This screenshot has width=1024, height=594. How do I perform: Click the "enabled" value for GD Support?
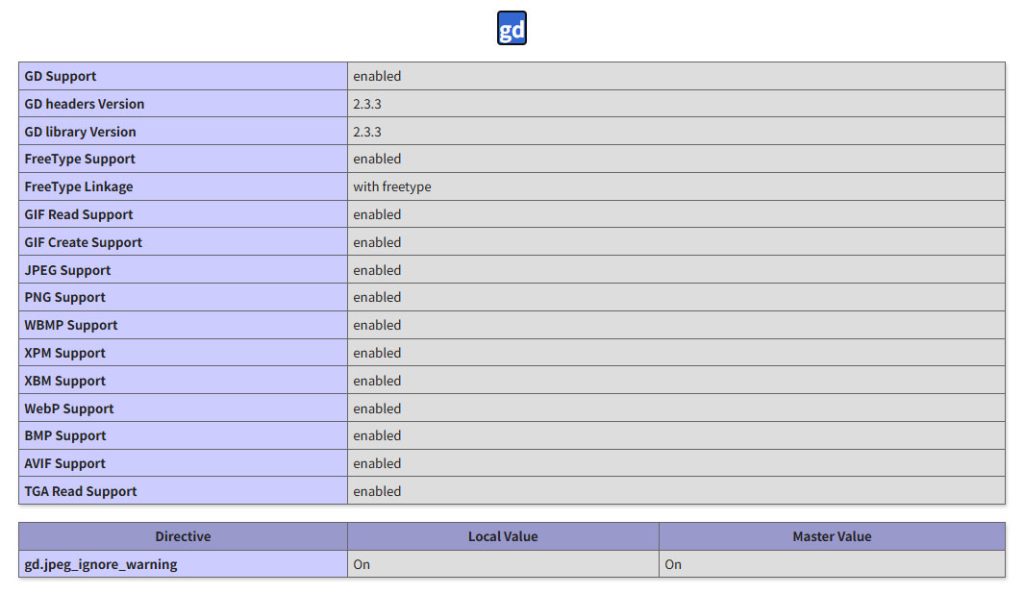[377, 76]
